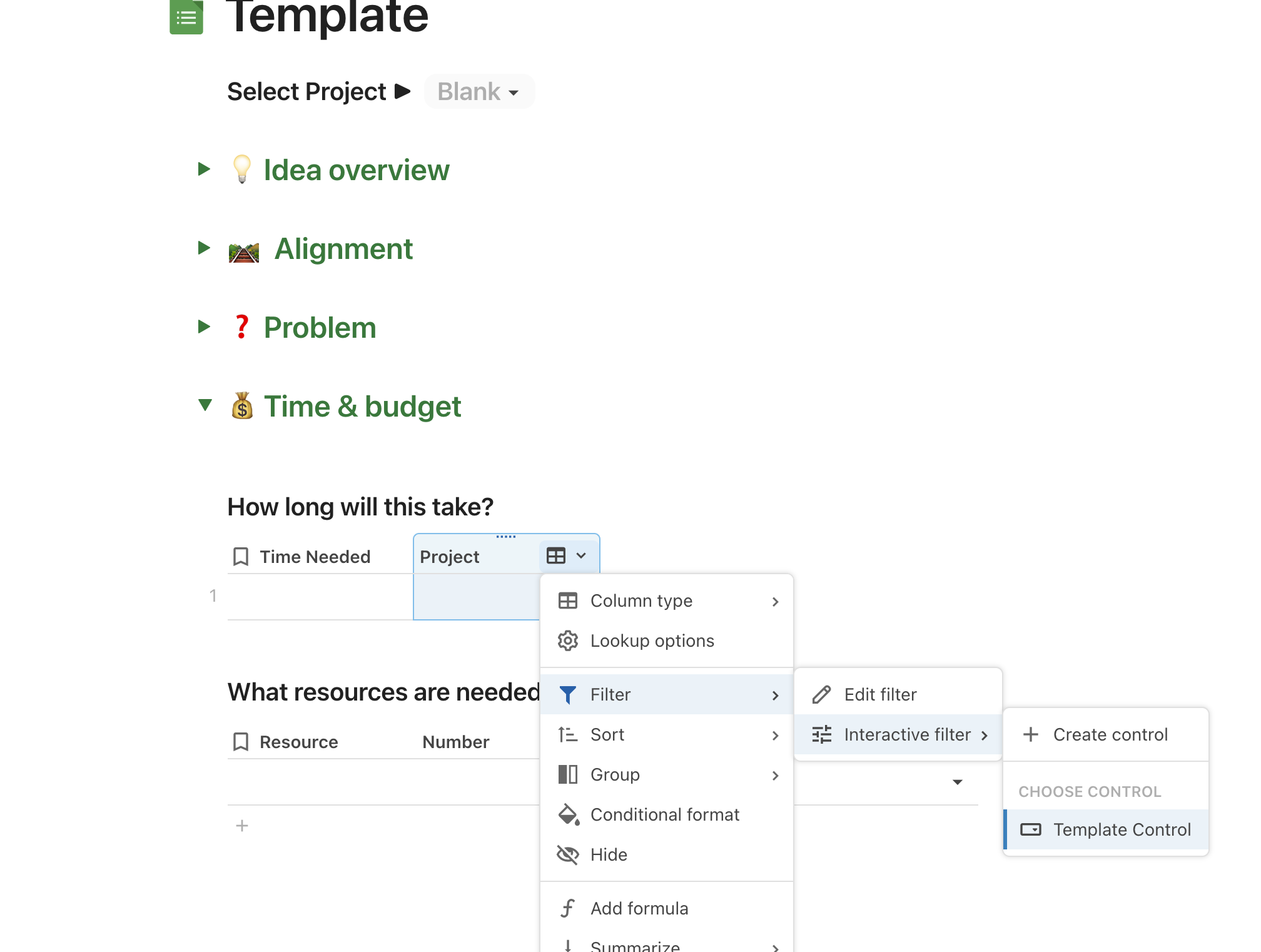Screen dimensions: 1261x952
Task: Click the Group columns icon
Action: [x=567, y=774]
